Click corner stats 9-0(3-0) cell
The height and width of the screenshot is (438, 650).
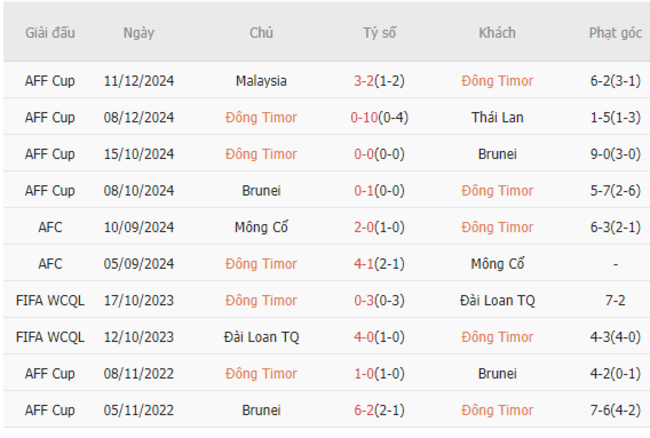[616, 154]
